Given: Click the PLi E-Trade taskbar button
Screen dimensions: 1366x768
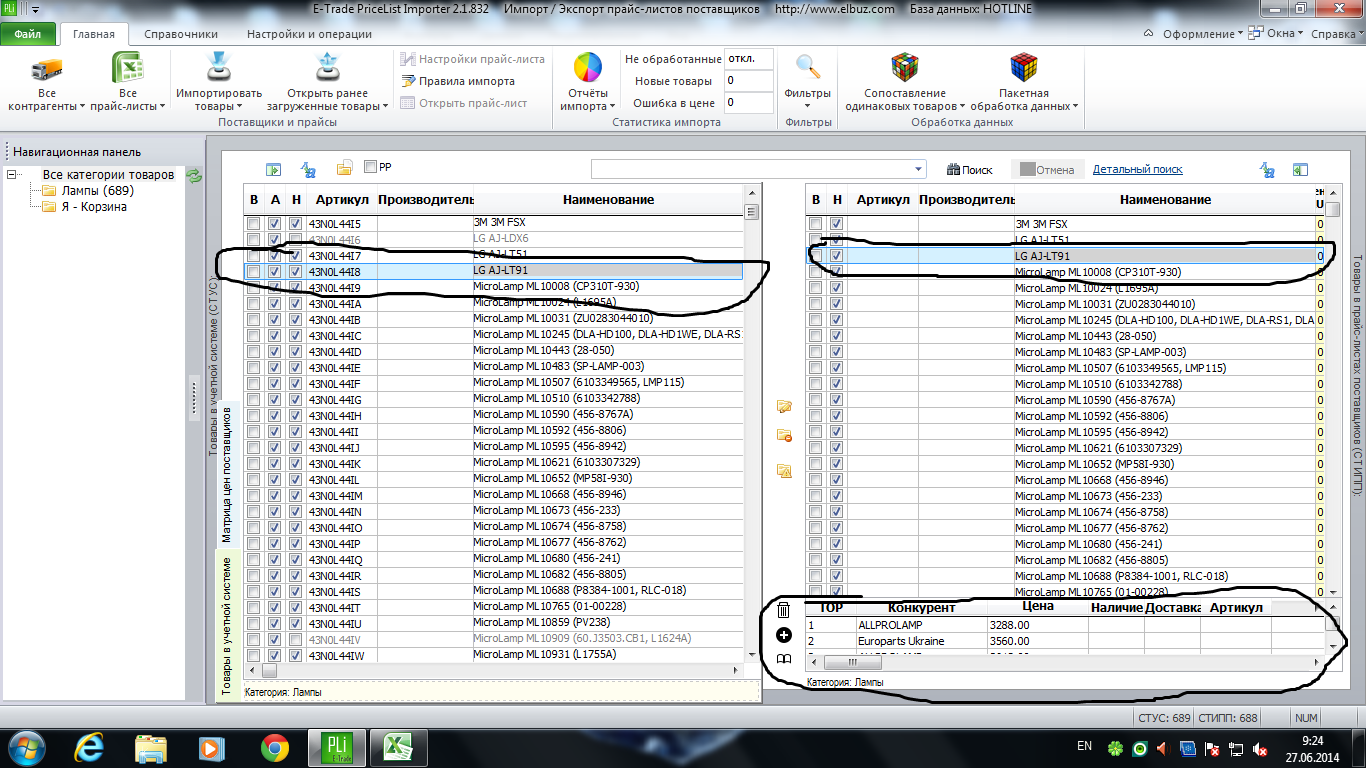Looking at the screenshot, I should tap(337, 748).
